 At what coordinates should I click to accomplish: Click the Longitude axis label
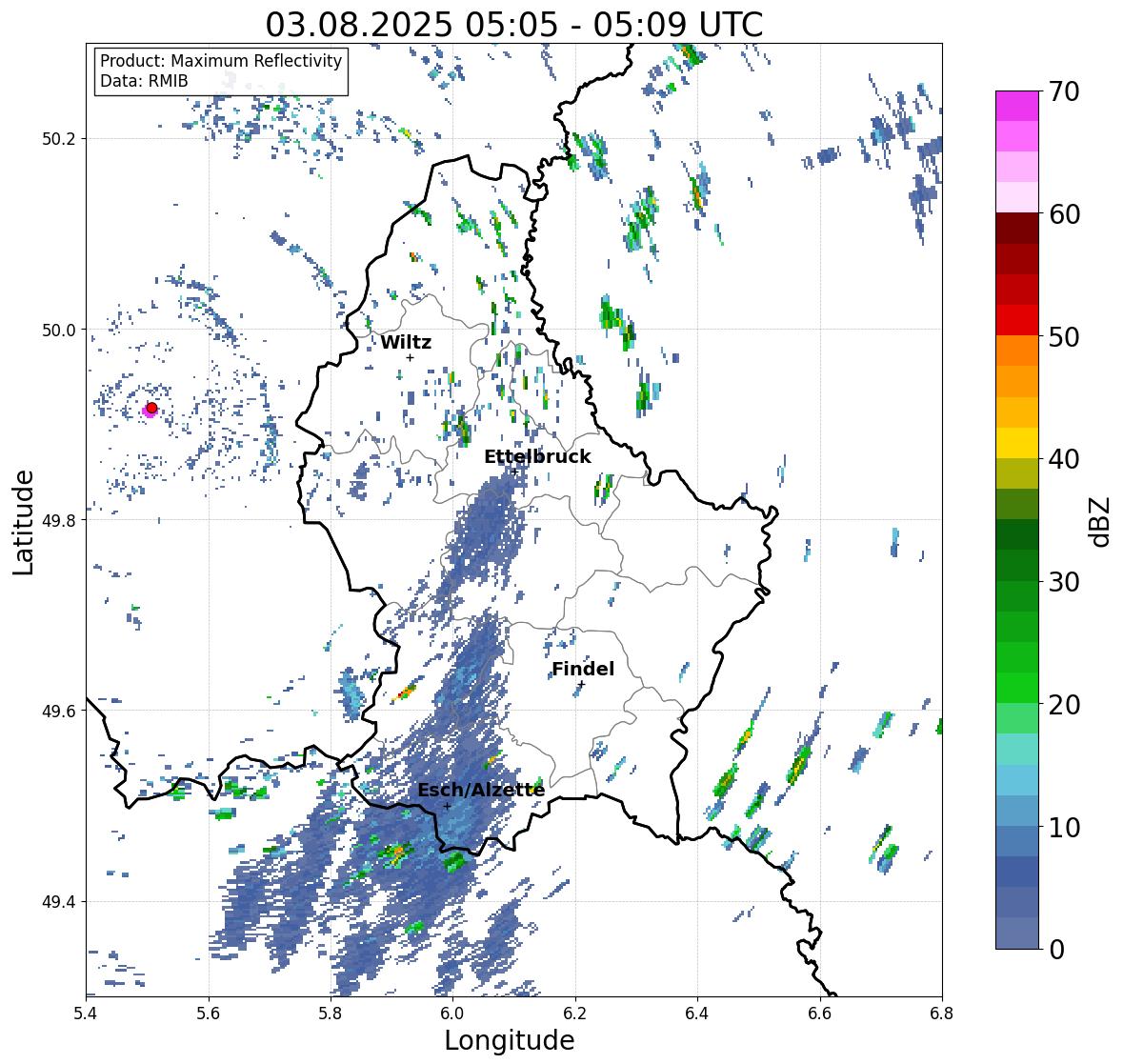coord(510,1040)
